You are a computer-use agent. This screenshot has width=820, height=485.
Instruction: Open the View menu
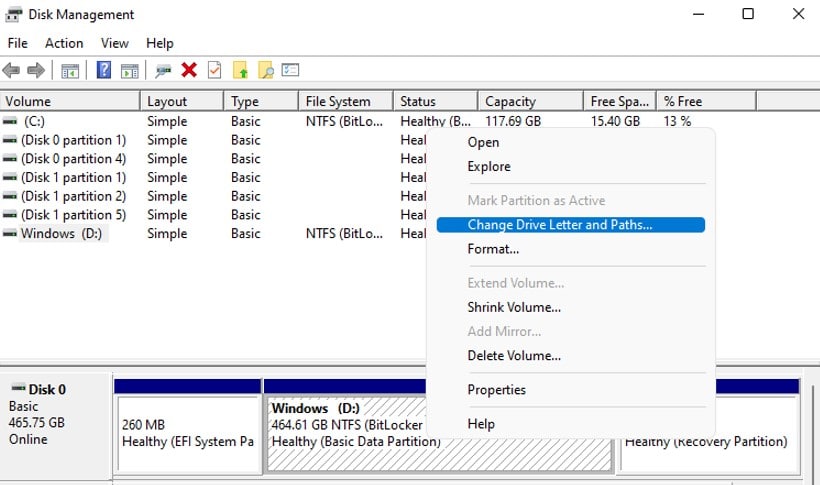115,43
